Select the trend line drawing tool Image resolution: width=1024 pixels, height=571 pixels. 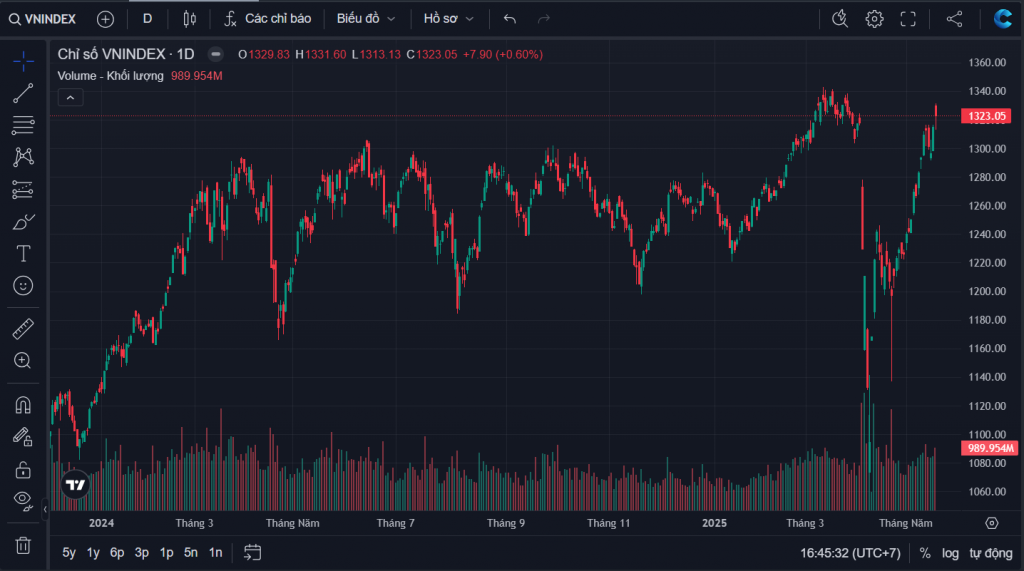point(23,93)
